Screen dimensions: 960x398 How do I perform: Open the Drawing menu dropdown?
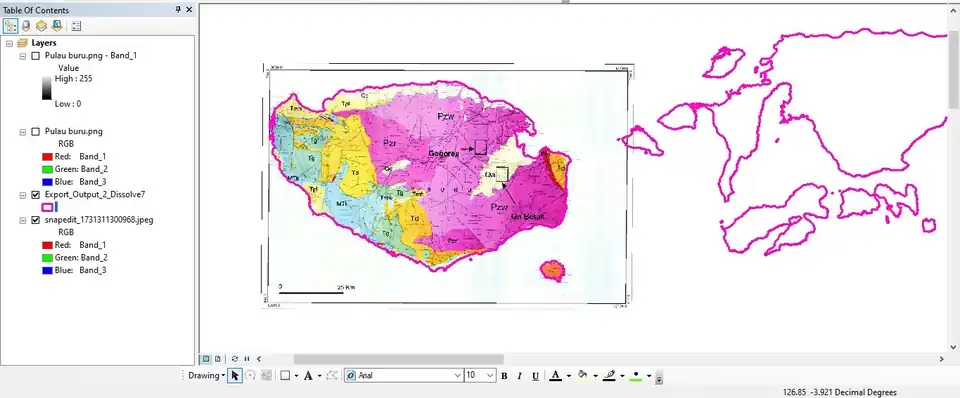point(206,375)
